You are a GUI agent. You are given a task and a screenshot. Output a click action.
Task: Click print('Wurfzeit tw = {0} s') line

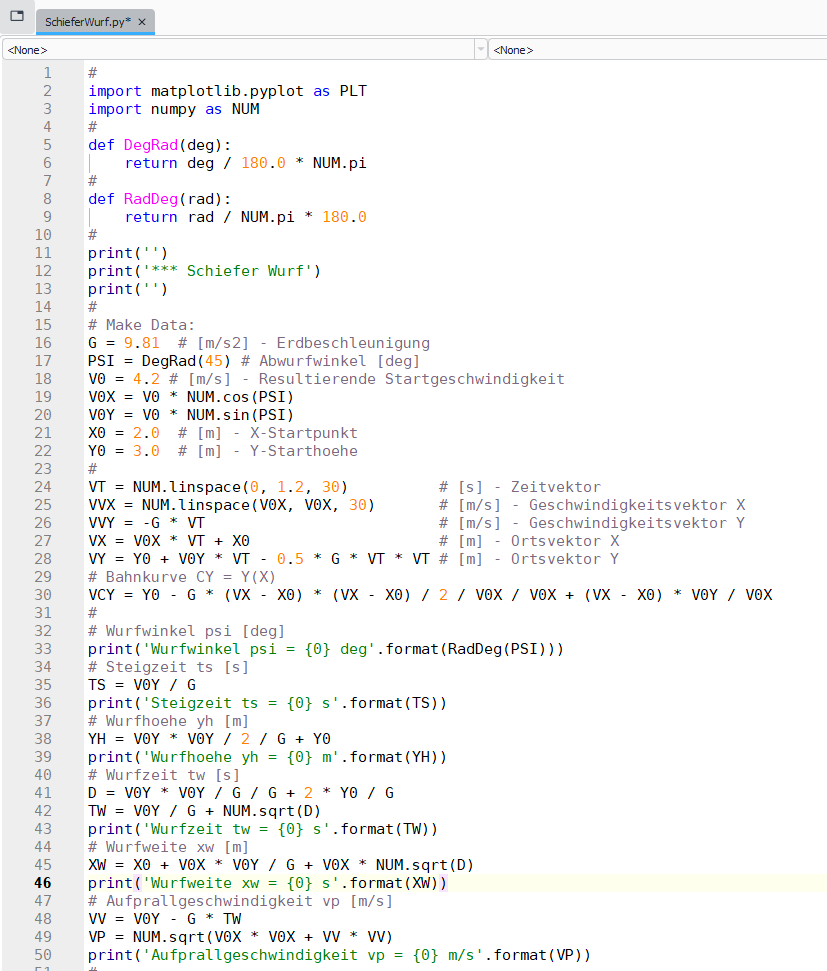tap(263, 829)
